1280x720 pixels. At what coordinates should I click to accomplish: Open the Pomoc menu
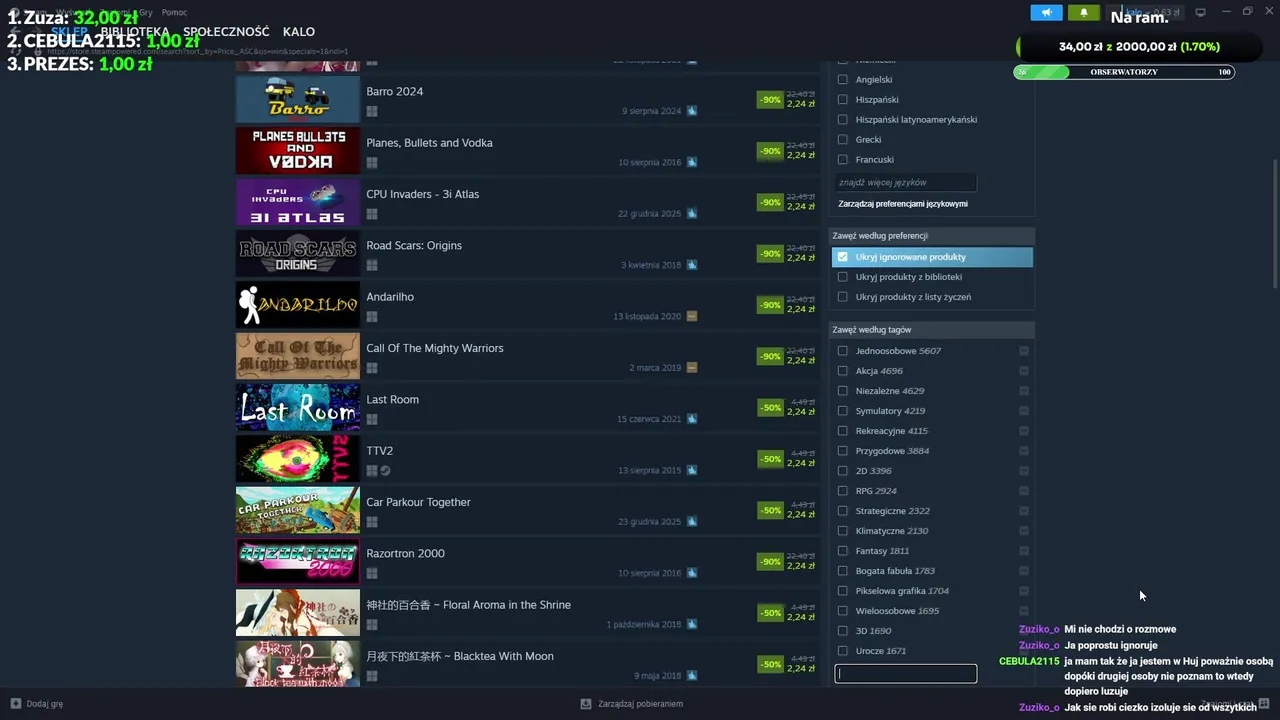click(x=174, y=12)
